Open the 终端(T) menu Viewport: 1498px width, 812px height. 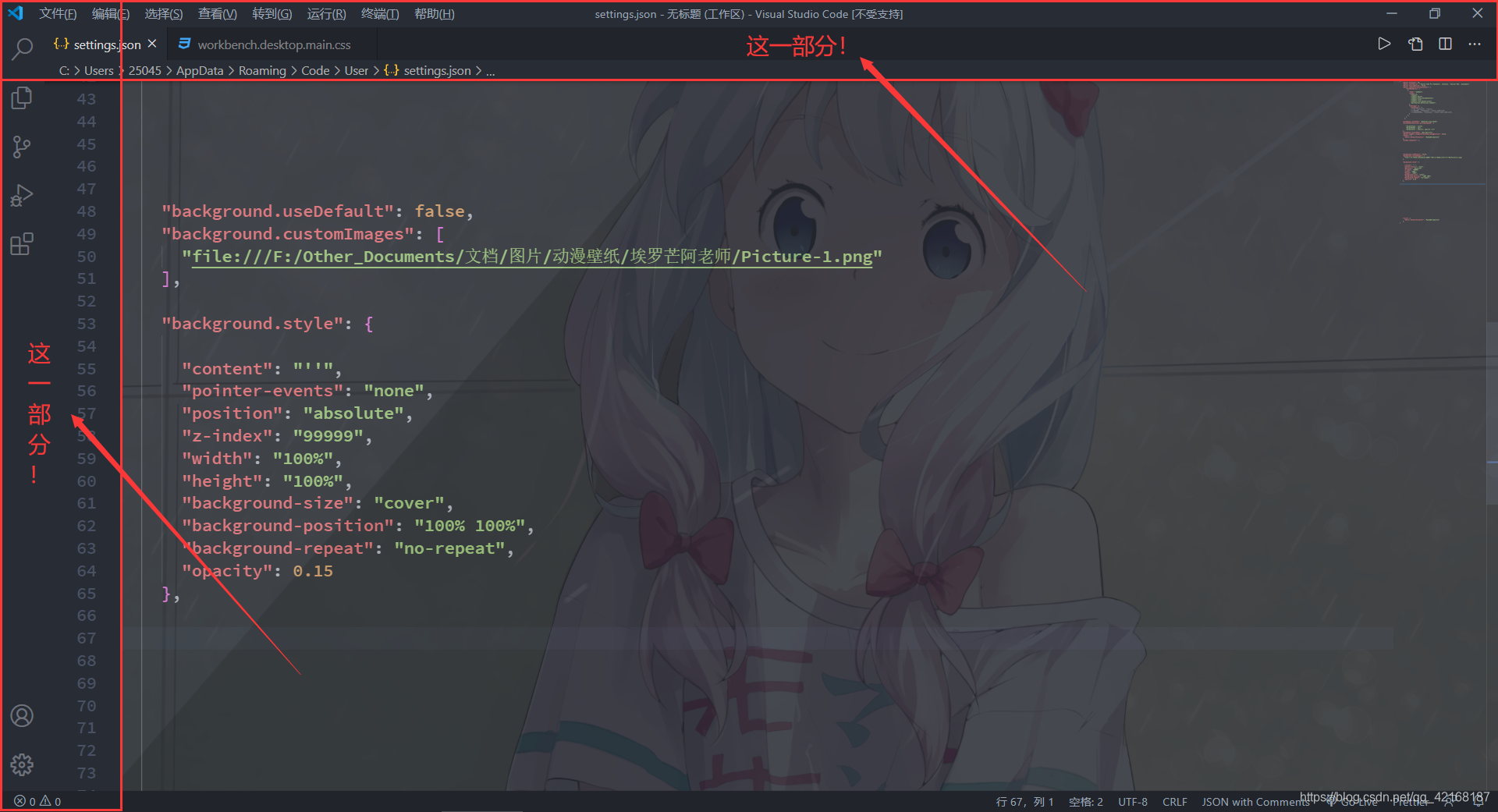pyautogui.click(x=380, y=14)
